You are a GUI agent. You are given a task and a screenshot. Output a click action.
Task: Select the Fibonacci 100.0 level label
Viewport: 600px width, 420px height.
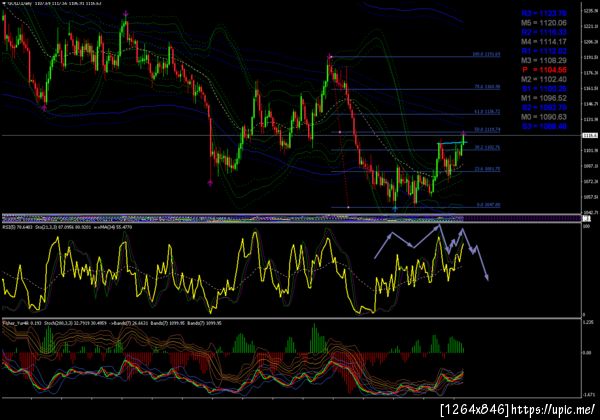486,54
